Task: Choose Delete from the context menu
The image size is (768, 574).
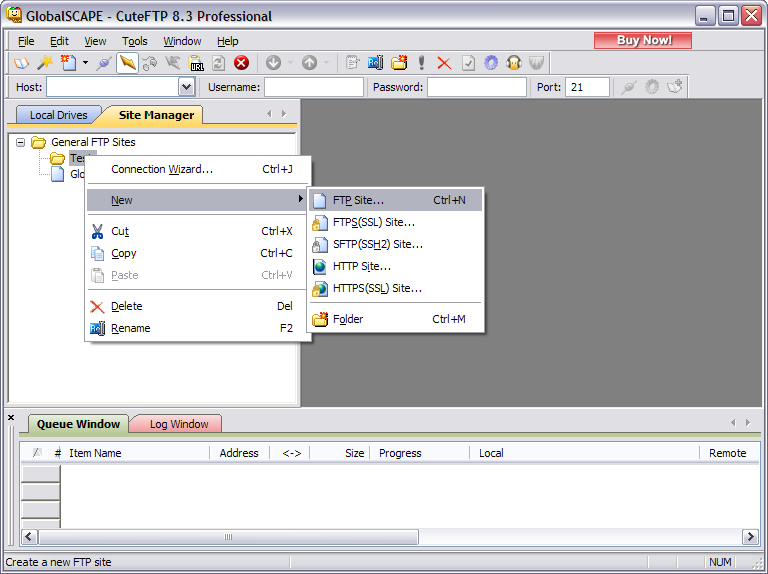Action: click(x=198, y=307)
